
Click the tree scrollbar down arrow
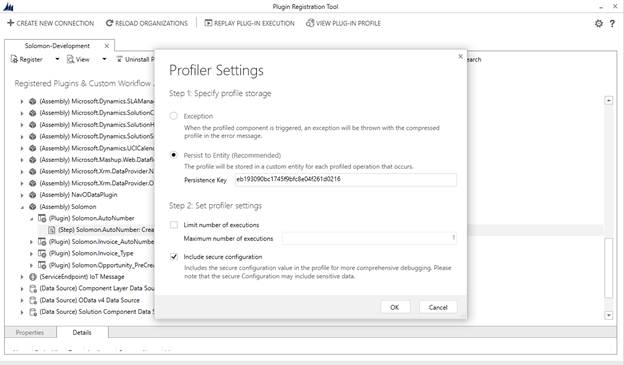click(x=608, y=315)
